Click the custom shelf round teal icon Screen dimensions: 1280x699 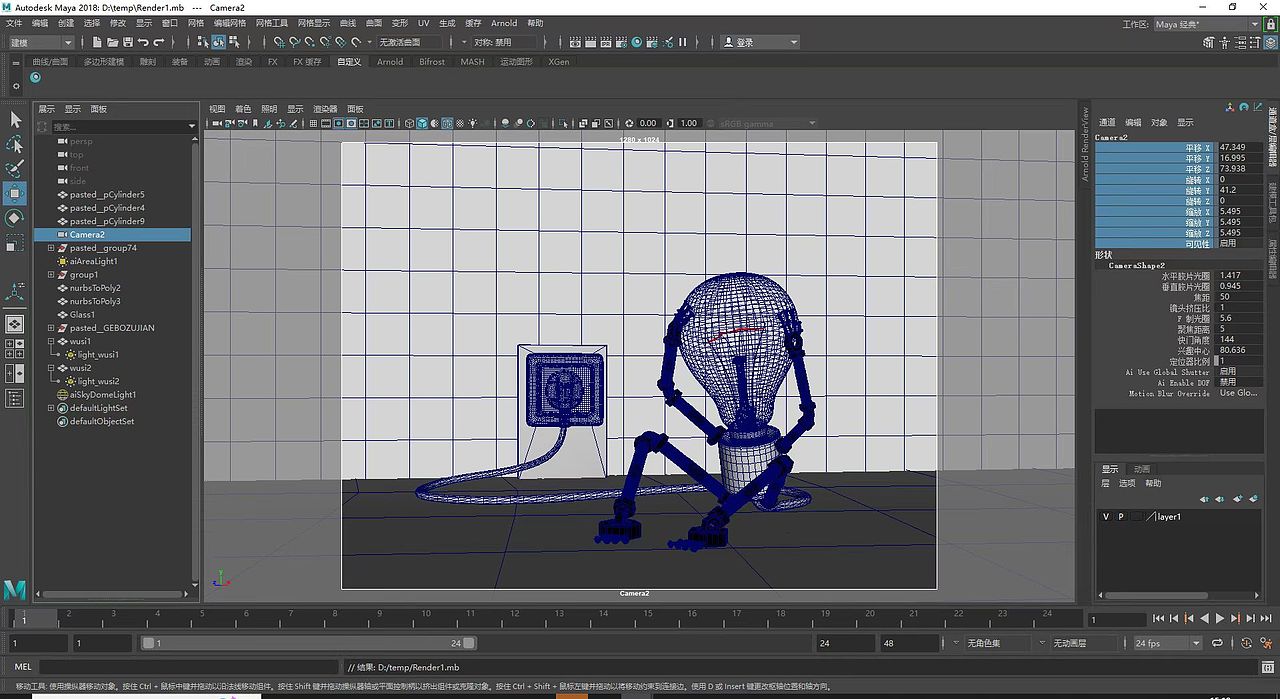tap(35, 77)
